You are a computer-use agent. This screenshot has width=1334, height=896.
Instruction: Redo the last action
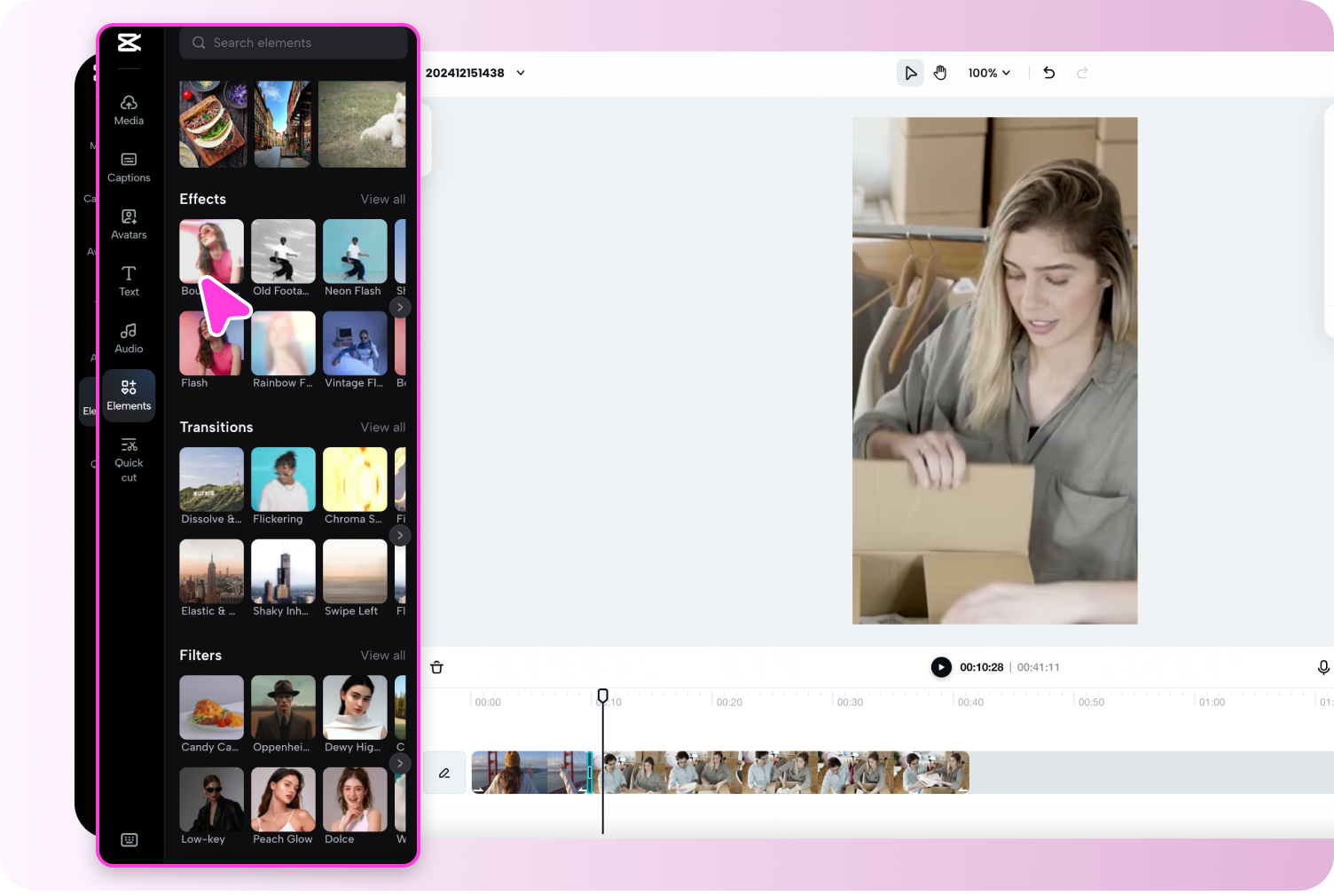coord(1082,72)
